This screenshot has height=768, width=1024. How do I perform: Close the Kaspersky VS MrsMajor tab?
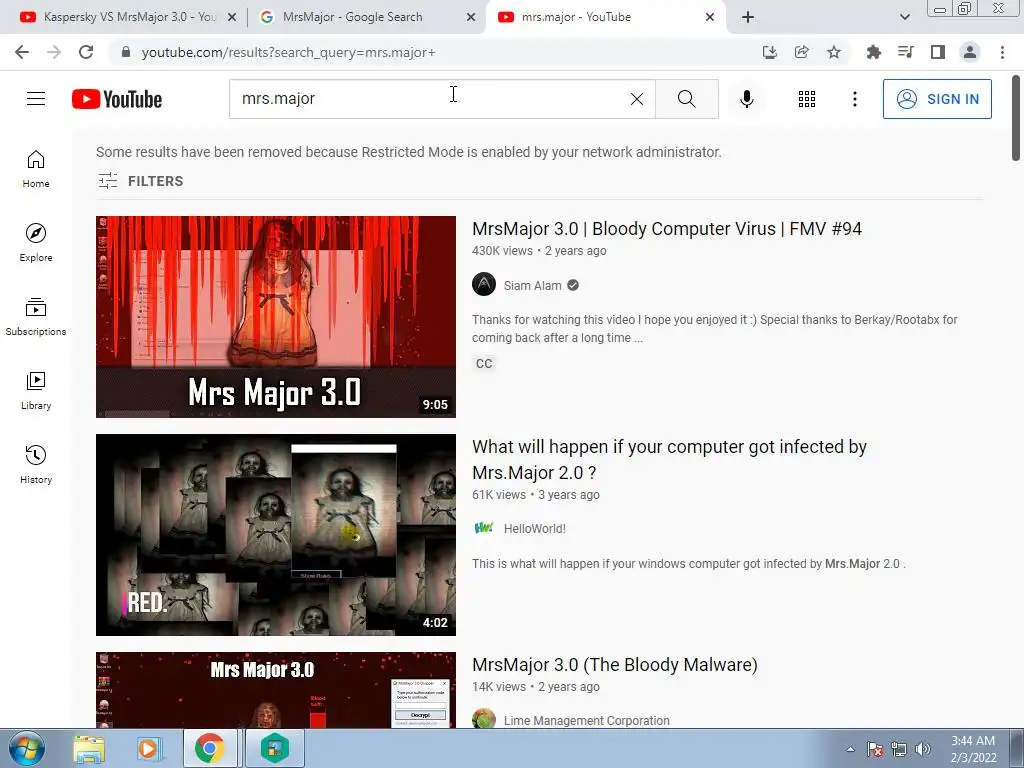pyautogui.click(x=232, y=18)
